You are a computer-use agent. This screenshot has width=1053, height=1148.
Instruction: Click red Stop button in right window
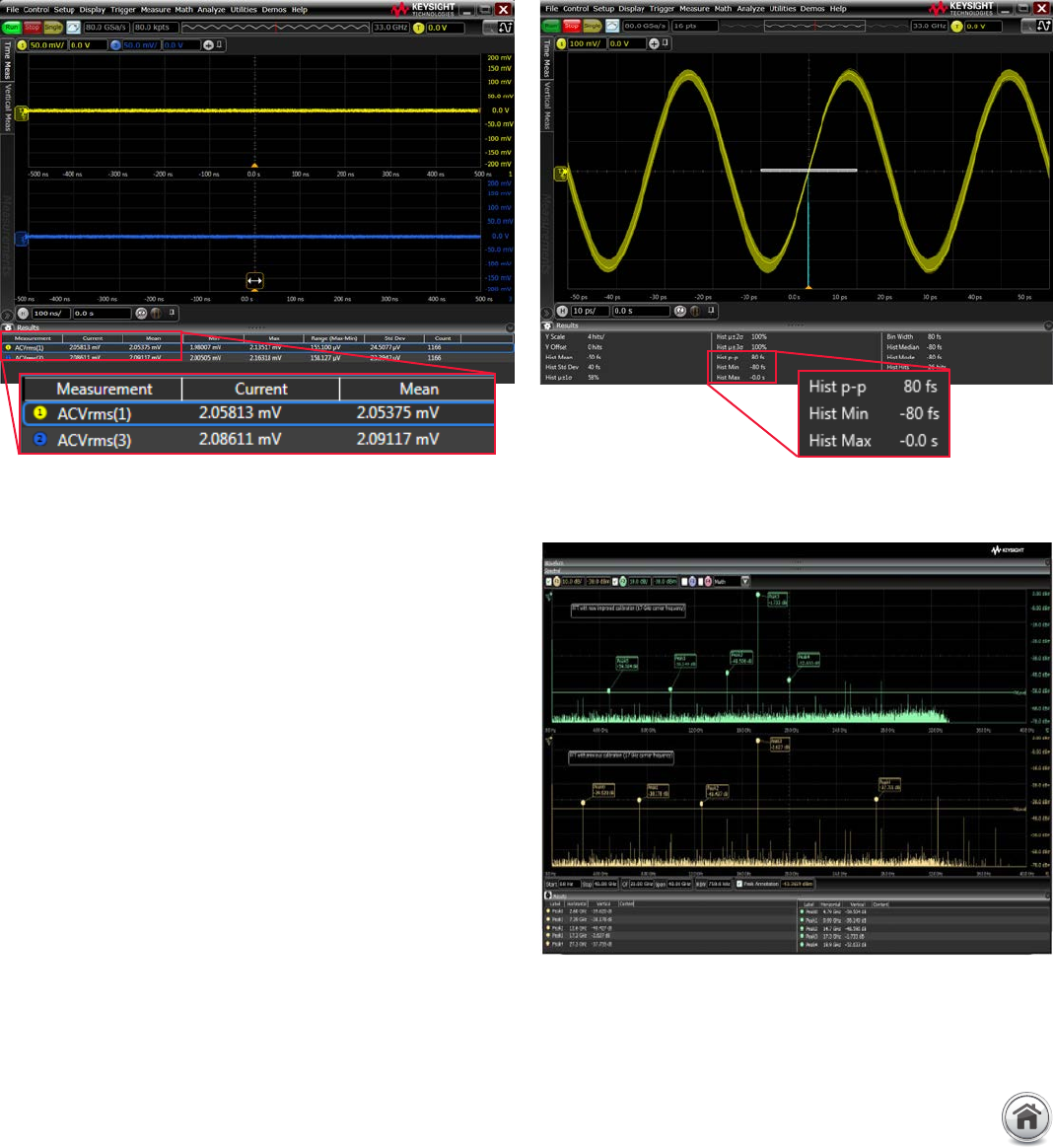[x=572, y=26]
